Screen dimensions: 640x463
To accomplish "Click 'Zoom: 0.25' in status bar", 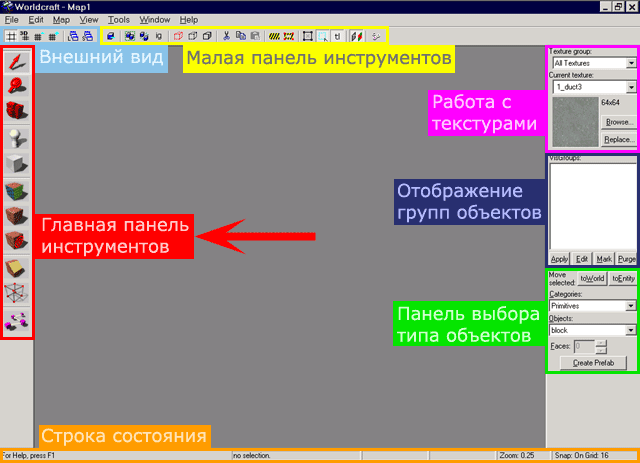I will 517,455.
